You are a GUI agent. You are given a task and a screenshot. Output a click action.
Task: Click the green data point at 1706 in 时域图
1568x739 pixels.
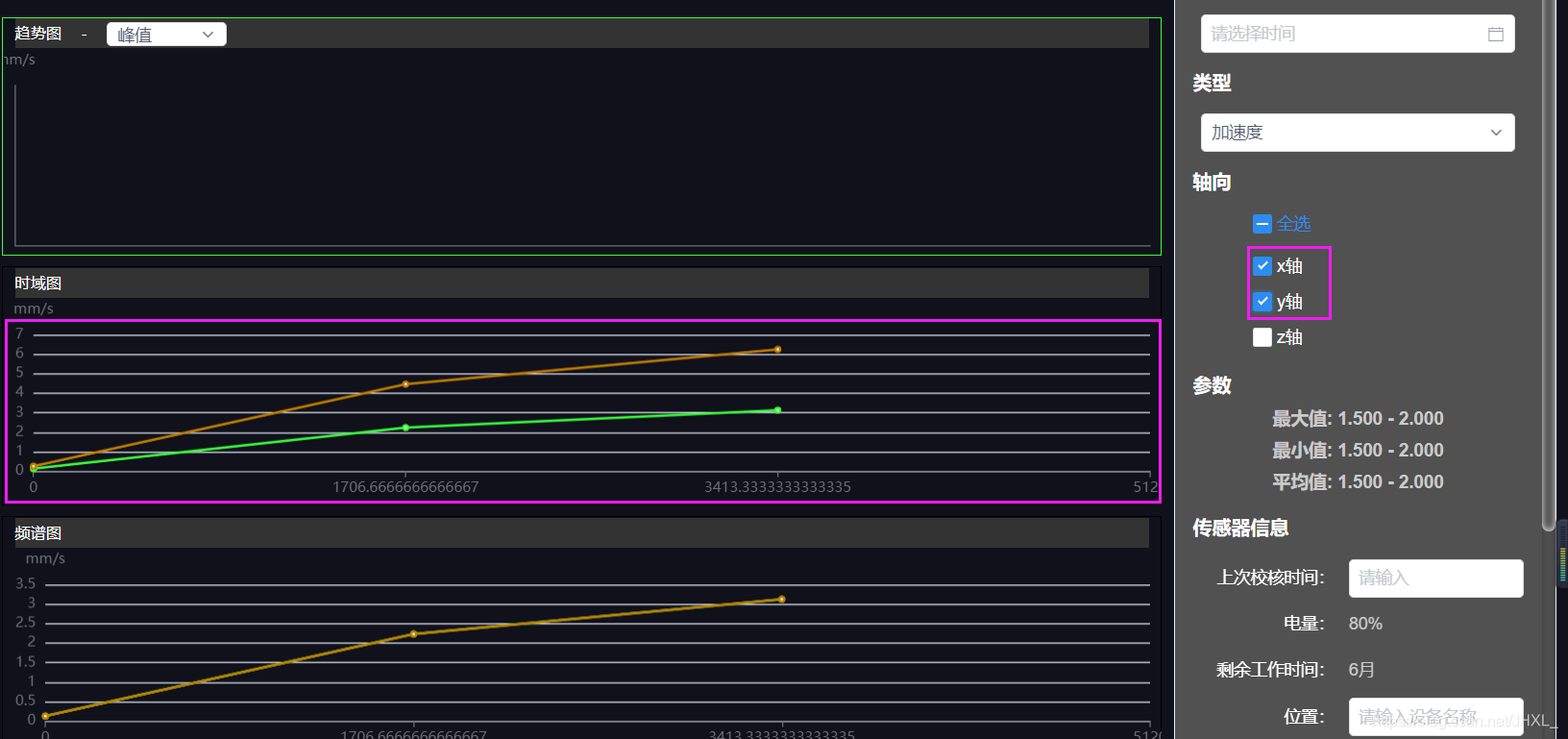click(x=405, y=428)
